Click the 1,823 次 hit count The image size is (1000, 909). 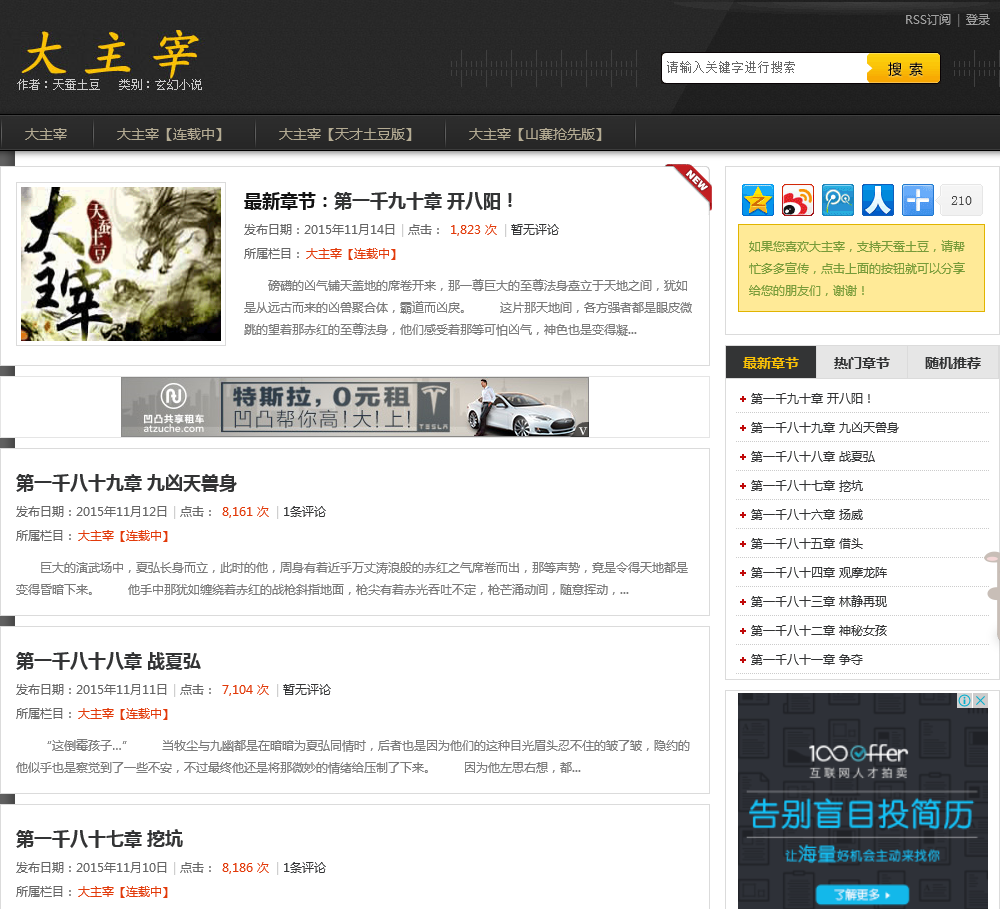coord(473,230)
